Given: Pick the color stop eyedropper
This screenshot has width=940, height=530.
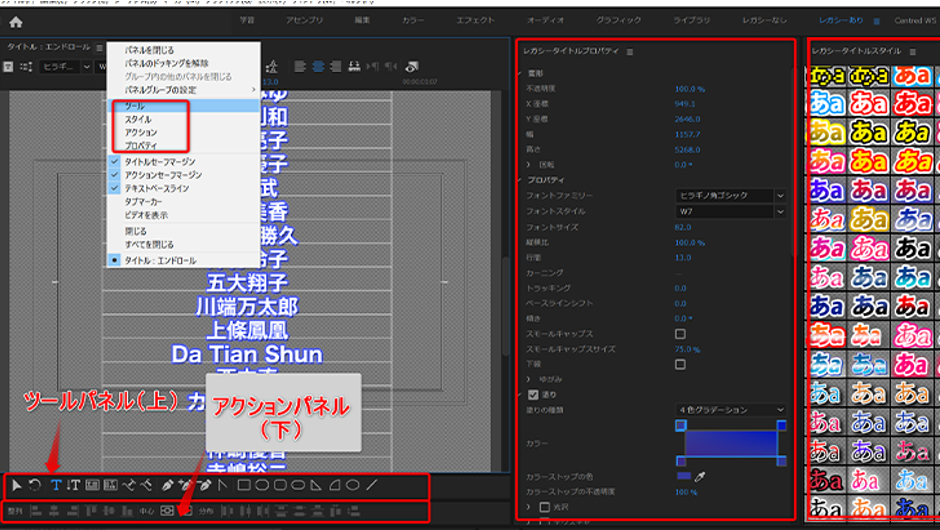Looking at the screenshot, I should coord(700,477).
